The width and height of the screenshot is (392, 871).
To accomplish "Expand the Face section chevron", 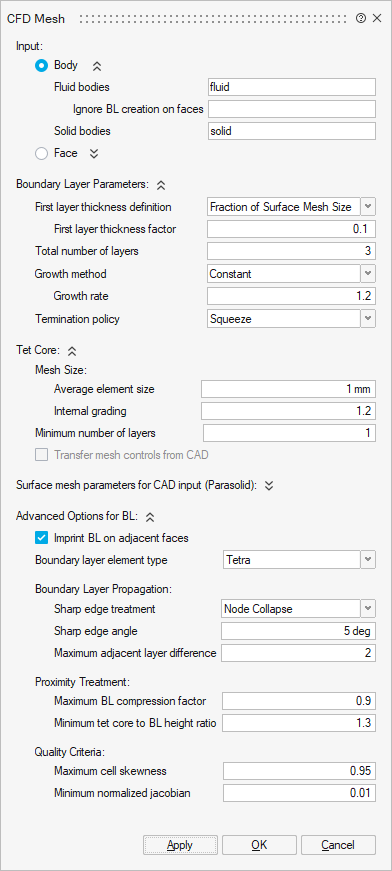I will (94, 154).
